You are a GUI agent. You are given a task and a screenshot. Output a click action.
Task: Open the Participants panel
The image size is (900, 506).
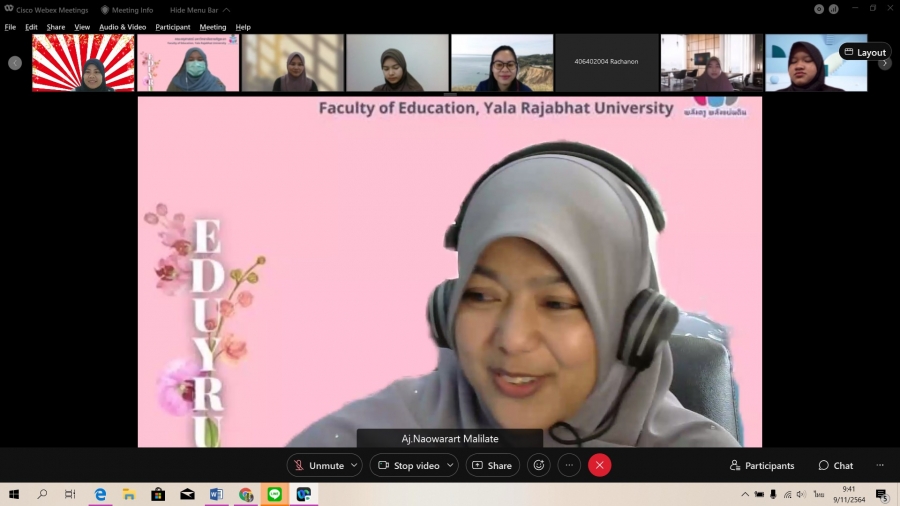(762, 465)
